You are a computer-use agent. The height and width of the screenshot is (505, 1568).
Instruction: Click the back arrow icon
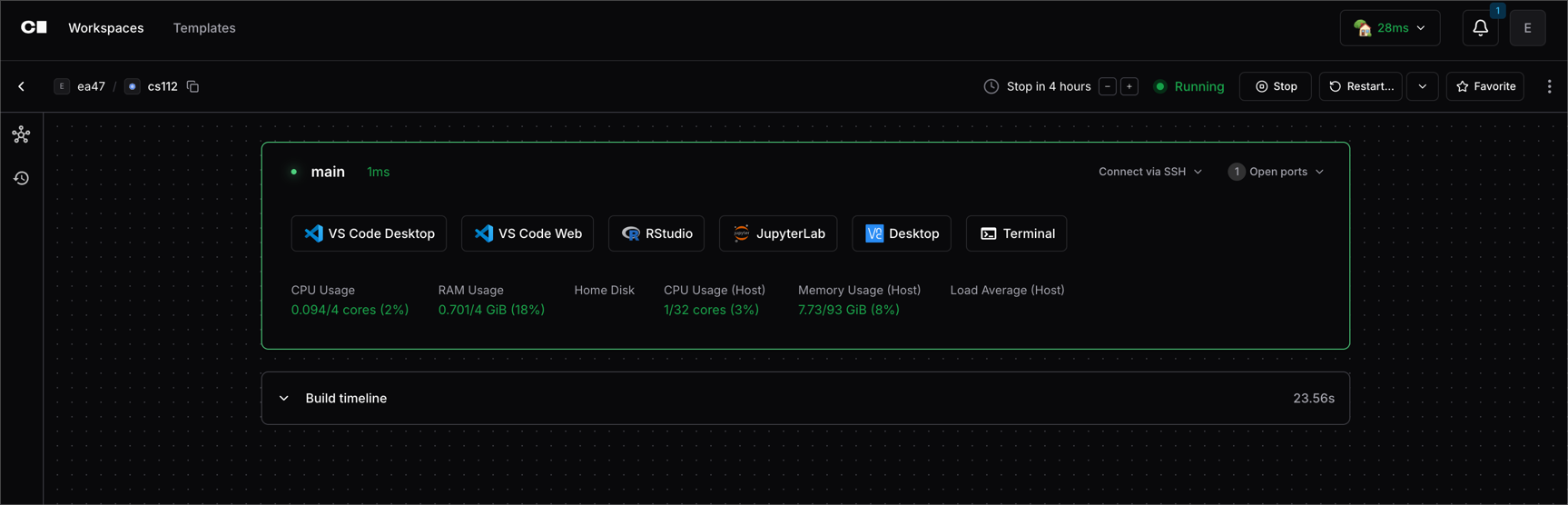(x=22, y=86)
